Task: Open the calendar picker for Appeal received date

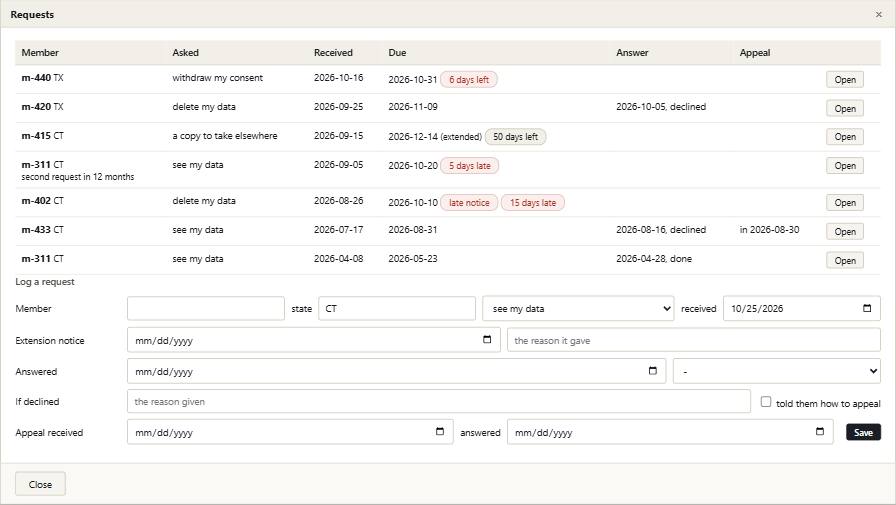Action: coord(439,431)
